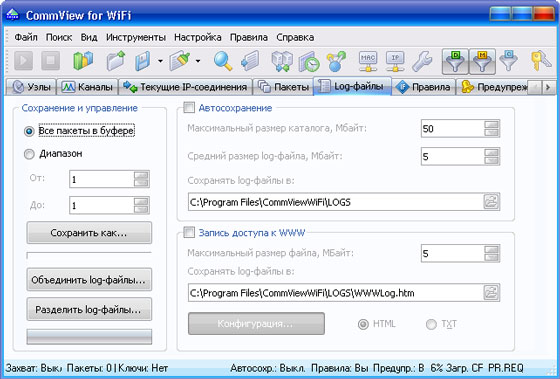Open the Правила menu
Viewport: 560px width, 379px height.
[249, 37]
